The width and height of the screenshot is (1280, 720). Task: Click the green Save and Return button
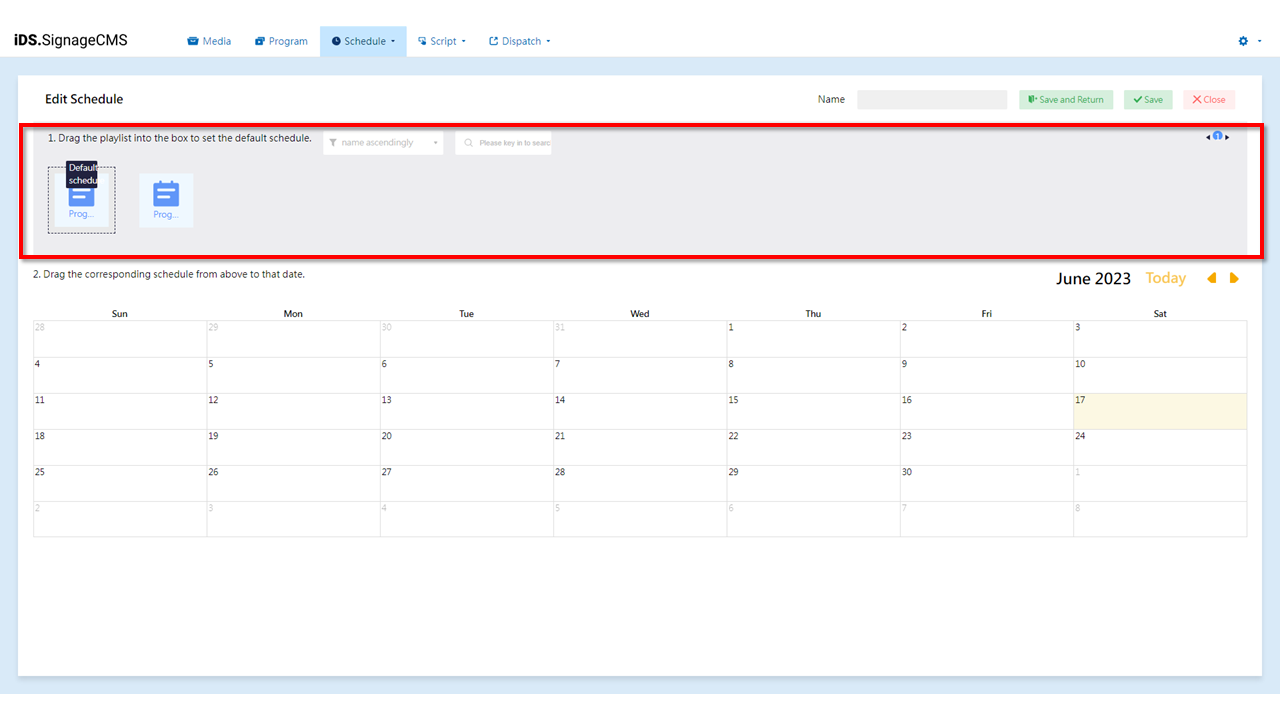pos(1065,99)
